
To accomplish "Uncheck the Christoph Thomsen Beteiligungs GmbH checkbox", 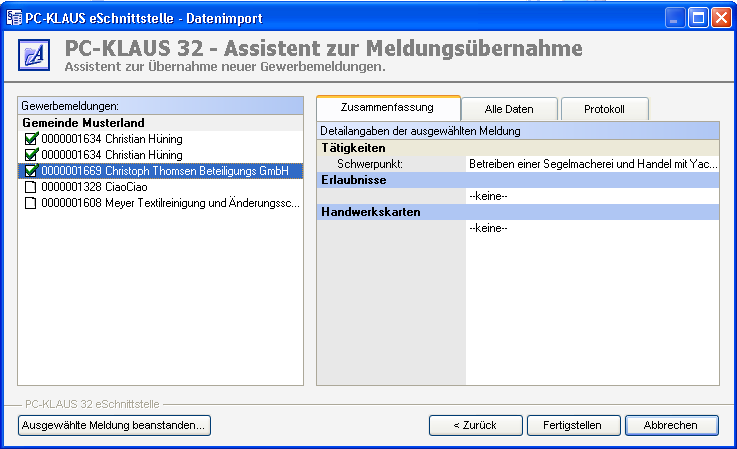I will click(31, 171).
